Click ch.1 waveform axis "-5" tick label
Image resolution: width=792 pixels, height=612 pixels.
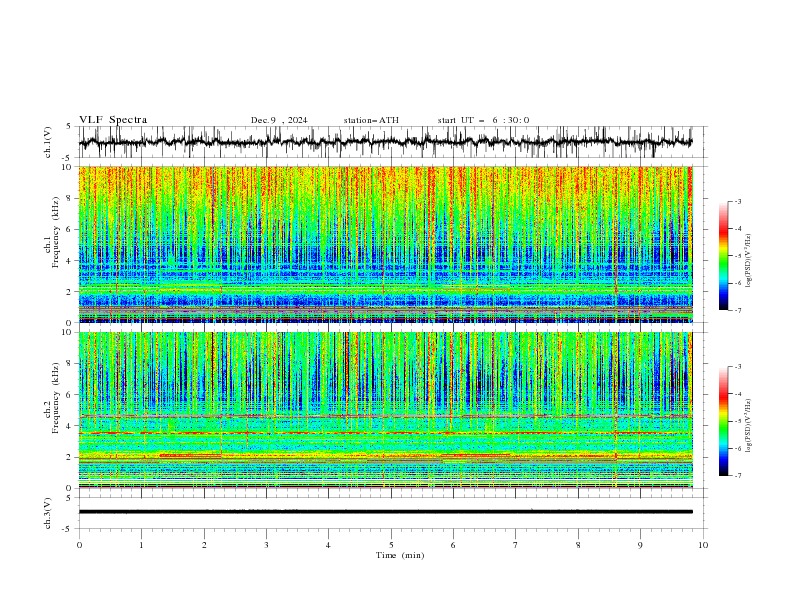[x=68, y=158]
